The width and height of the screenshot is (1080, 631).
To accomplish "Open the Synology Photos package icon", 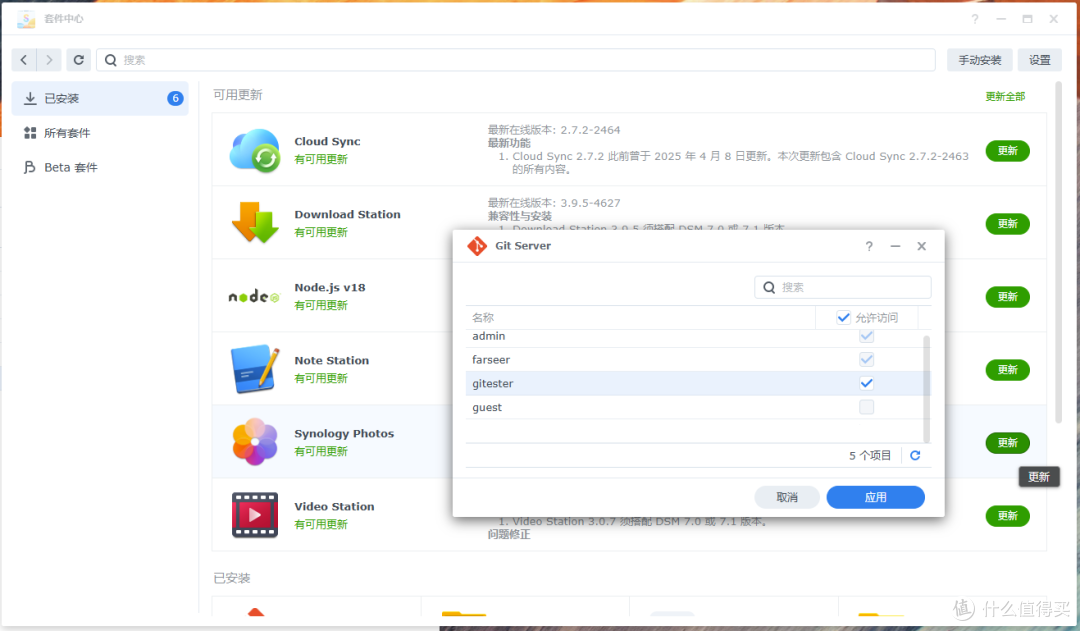I will tap(255, 442).
